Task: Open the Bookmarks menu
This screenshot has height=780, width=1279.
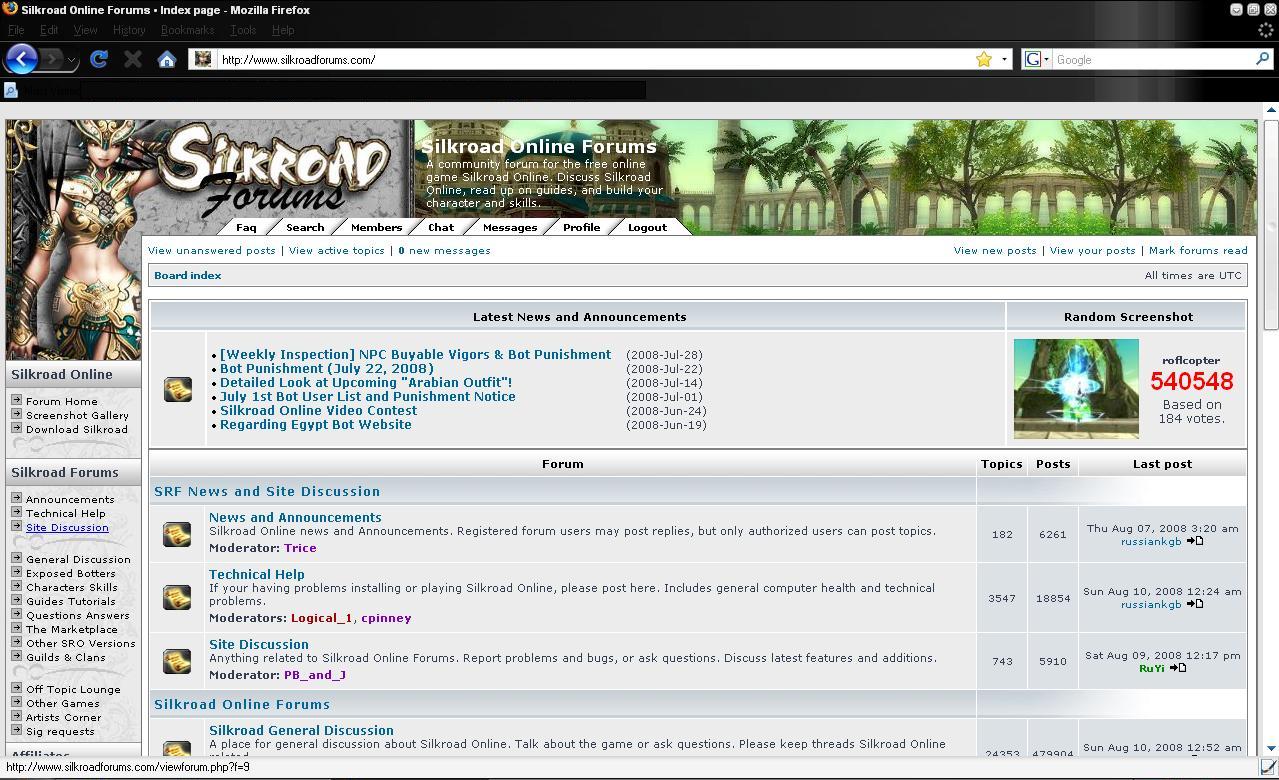Action: [187, 30]
